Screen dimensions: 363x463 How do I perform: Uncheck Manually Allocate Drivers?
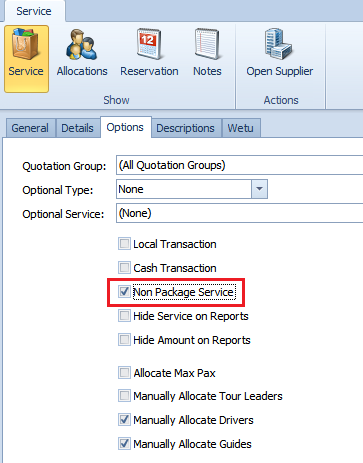pos(124,420)
